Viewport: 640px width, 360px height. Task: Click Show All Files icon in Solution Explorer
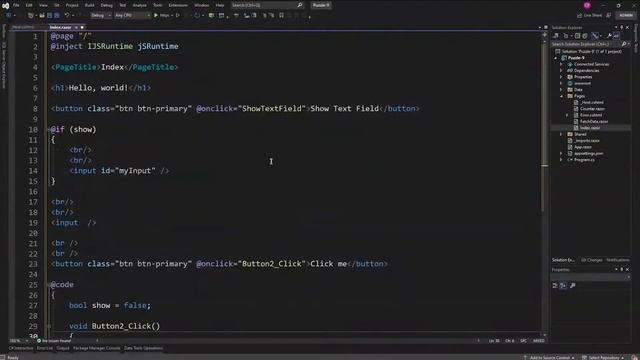585,36
